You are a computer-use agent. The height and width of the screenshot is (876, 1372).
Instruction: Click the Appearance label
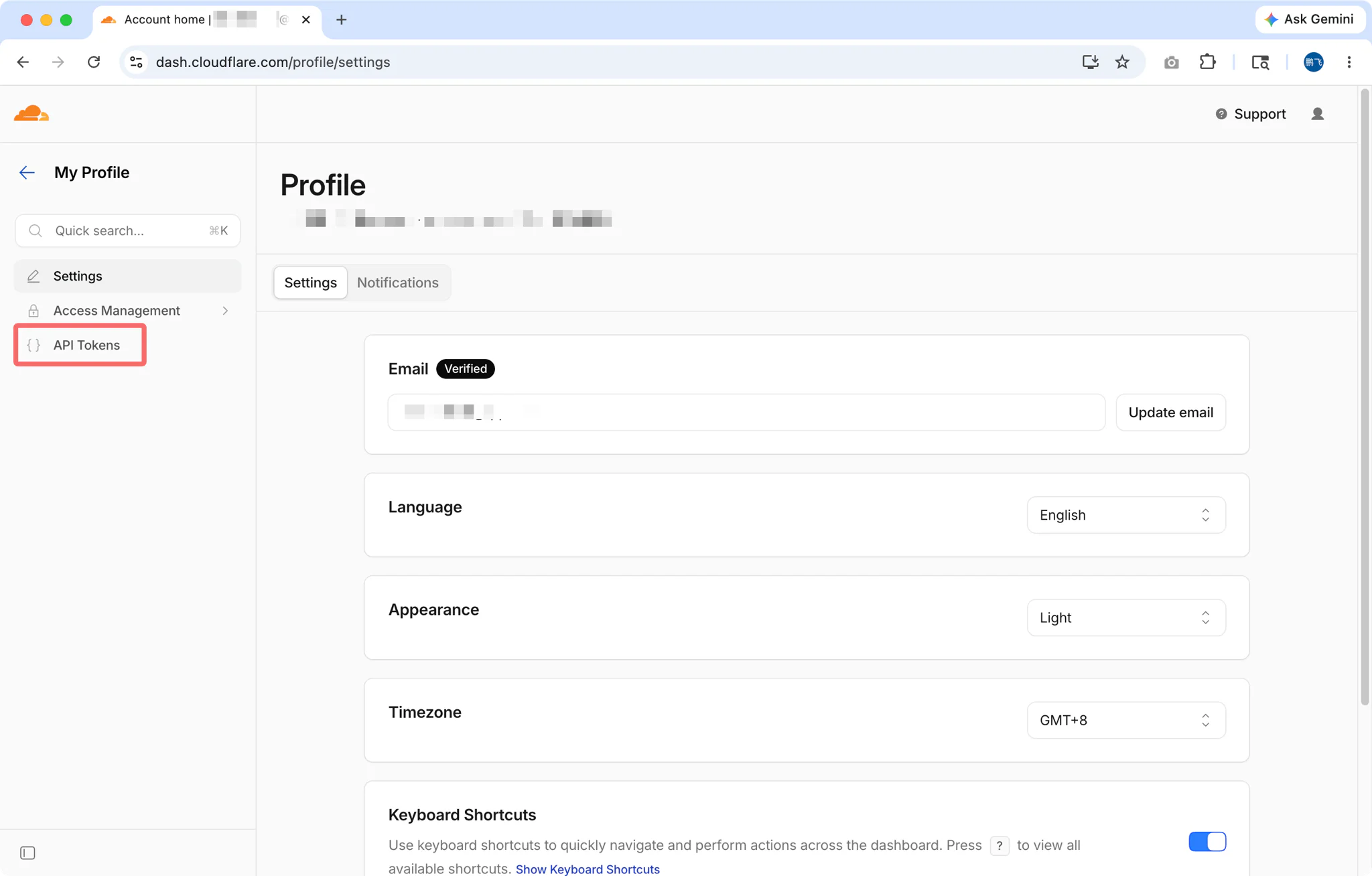click(x=433, y=609)
